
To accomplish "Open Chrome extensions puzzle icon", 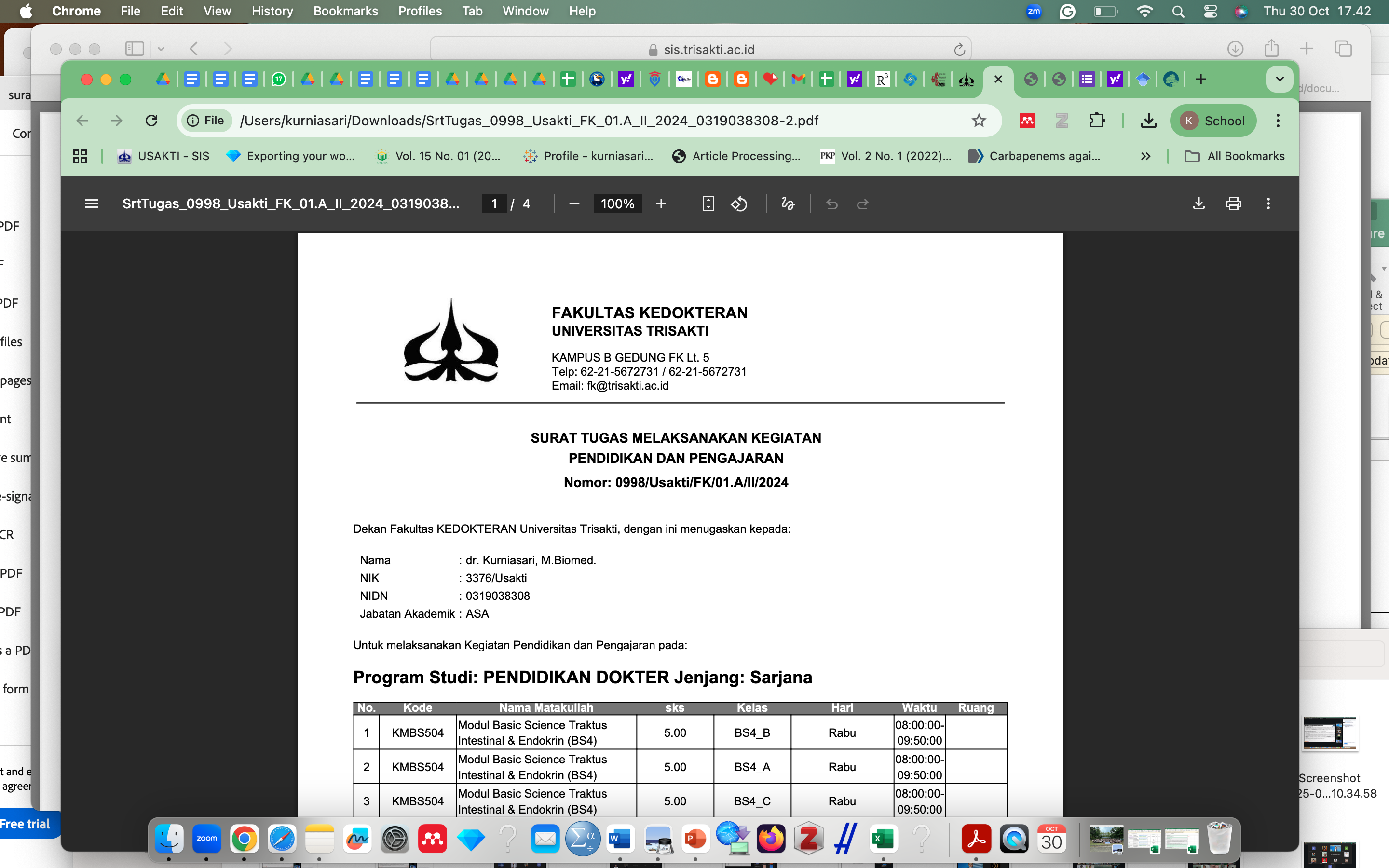I will [1097, 121].
